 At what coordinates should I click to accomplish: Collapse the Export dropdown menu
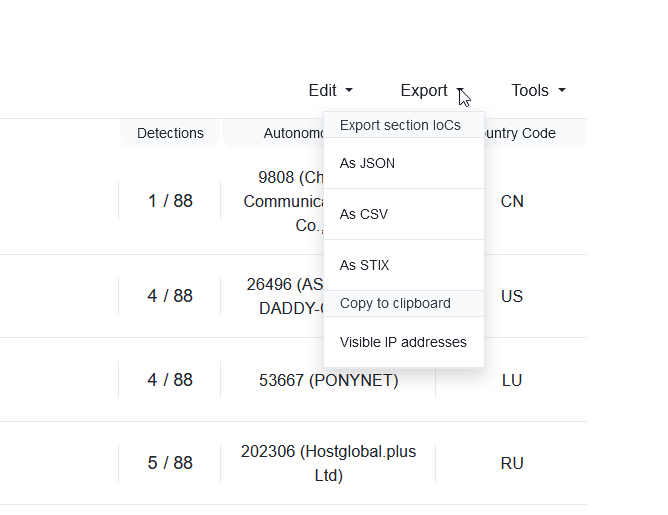pyautogui.click(x=432, y=90)
